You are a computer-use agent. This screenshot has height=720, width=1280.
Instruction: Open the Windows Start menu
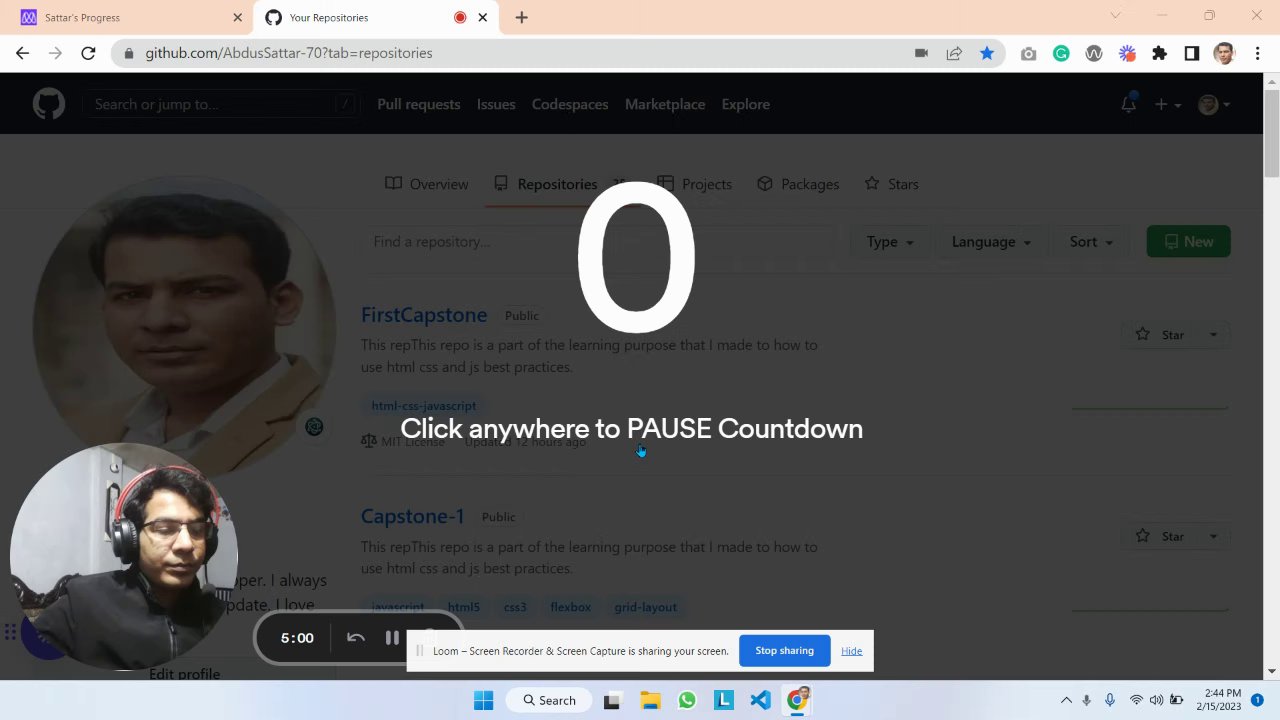click(483, 700)
